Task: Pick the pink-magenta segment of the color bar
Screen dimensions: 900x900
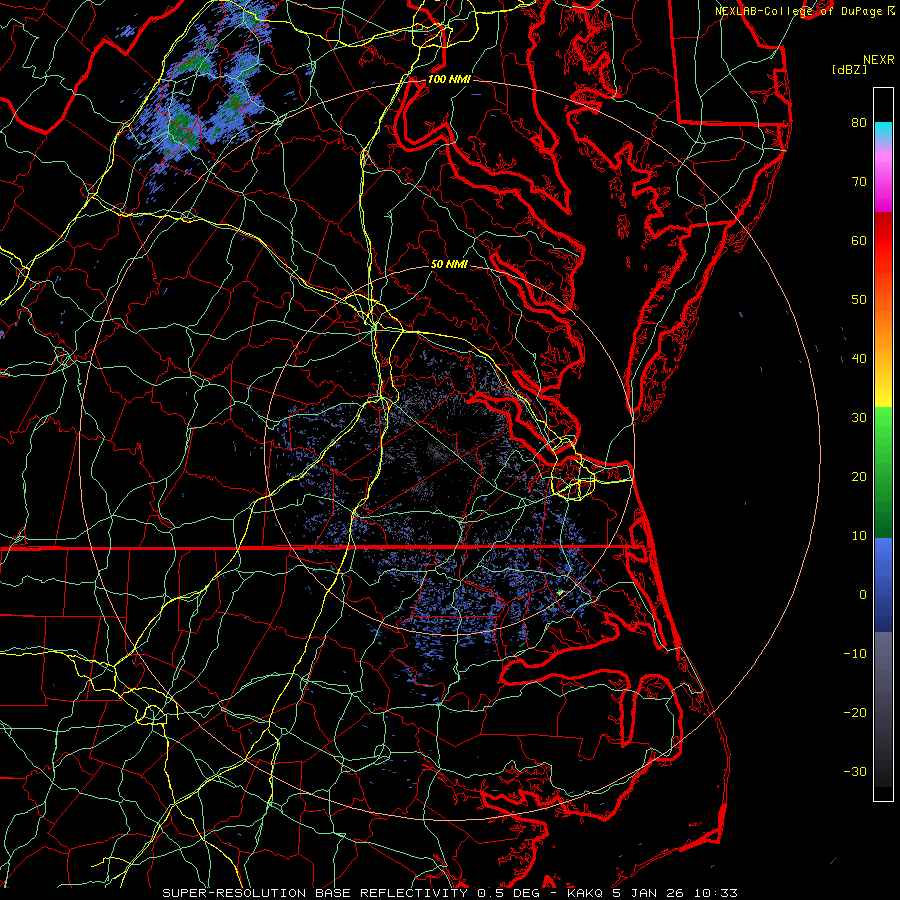Action: 883,178
